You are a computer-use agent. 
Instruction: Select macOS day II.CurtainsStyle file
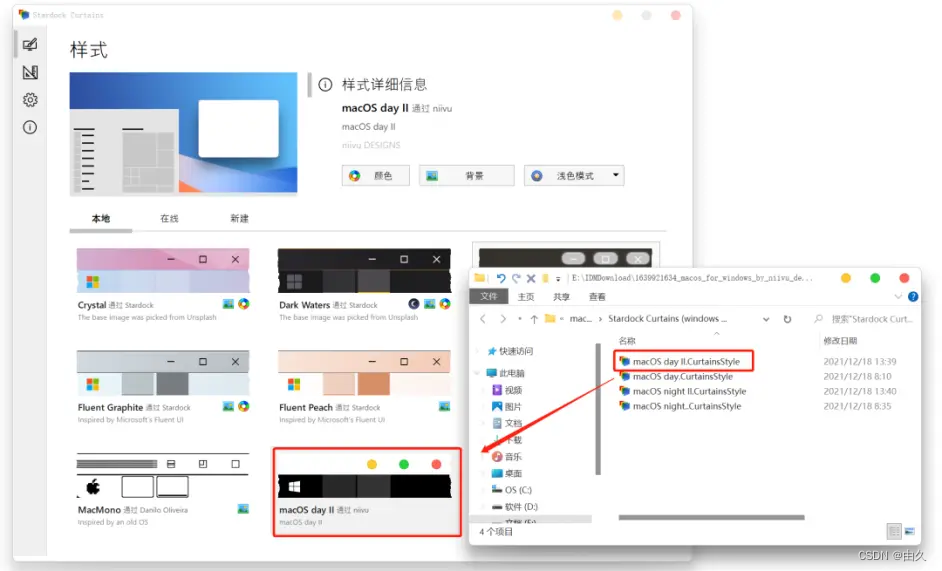tap(679, 361)
